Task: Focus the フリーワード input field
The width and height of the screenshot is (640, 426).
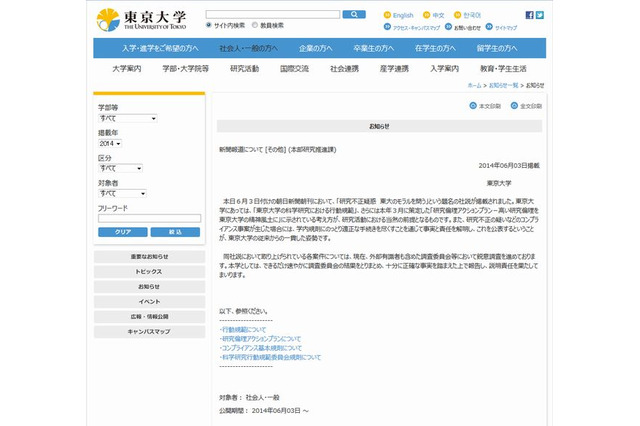Action: tap(149, 218)
